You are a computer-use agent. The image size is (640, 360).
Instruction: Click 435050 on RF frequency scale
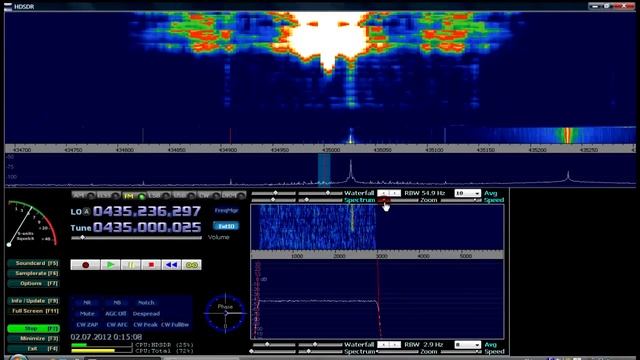point(382,150)
